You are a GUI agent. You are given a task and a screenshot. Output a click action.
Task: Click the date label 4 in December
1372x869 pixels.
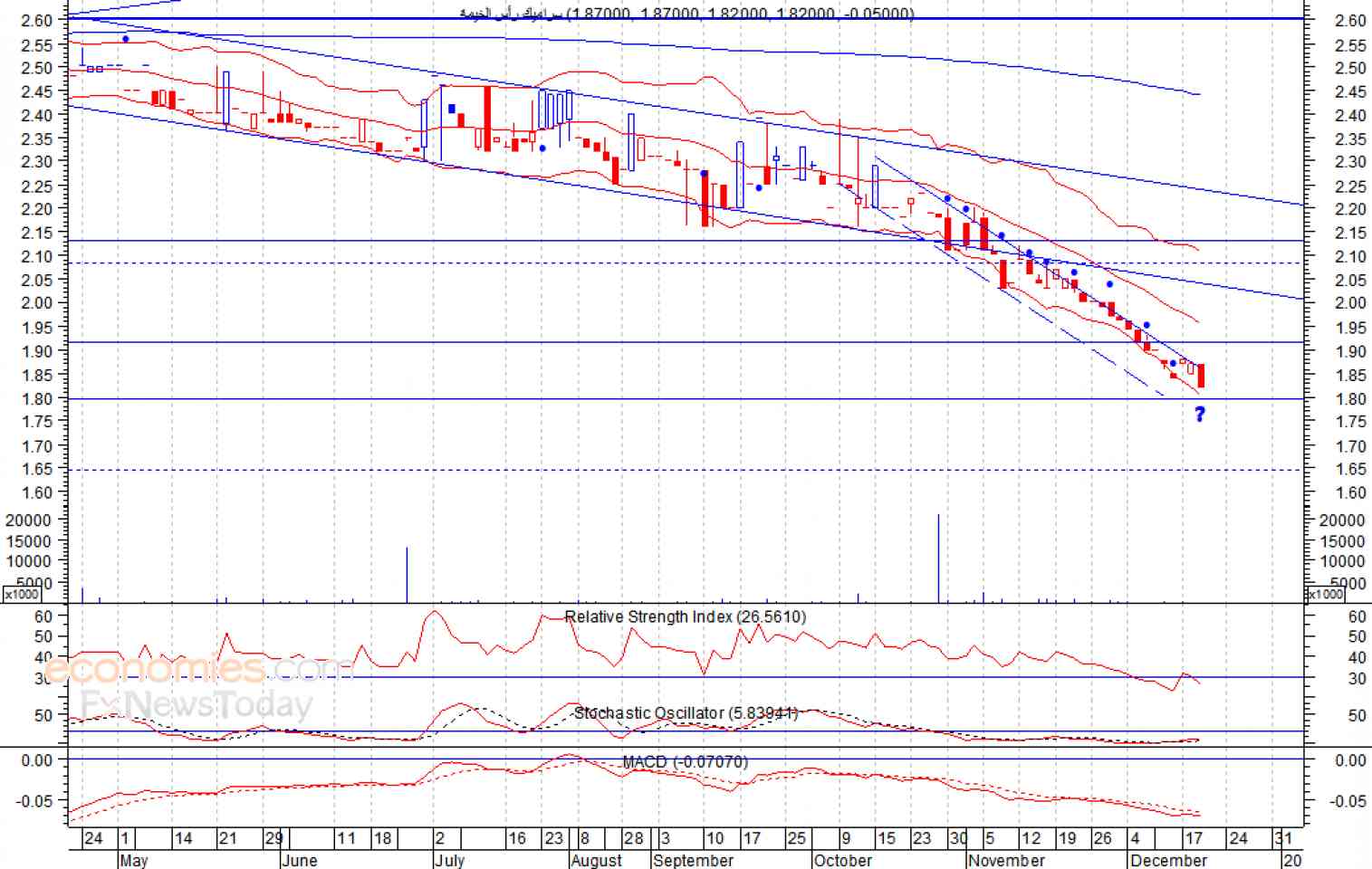point(1136,838)
